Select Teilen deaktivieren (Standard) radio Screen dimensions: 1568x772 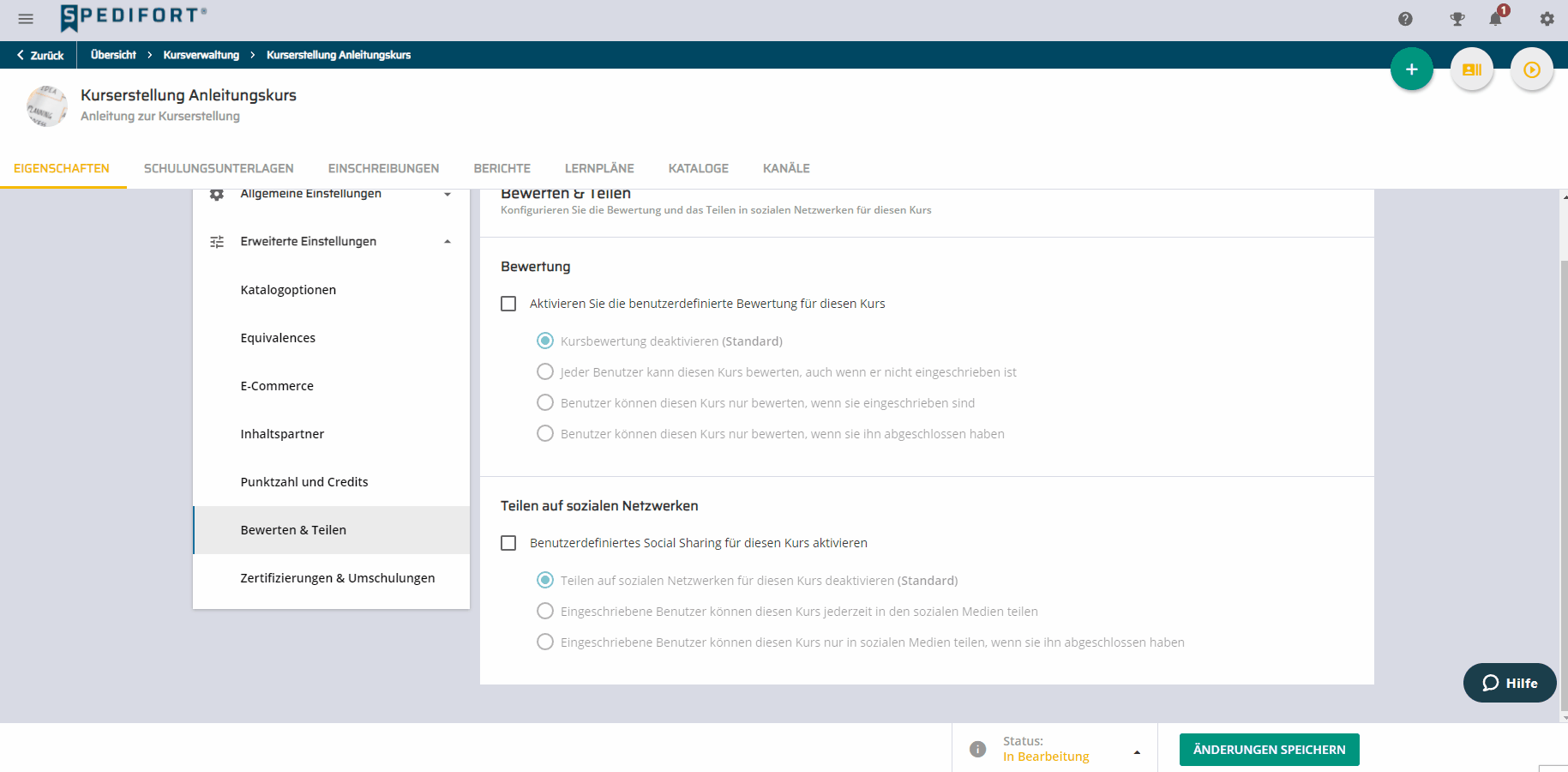tap(545, 581)
